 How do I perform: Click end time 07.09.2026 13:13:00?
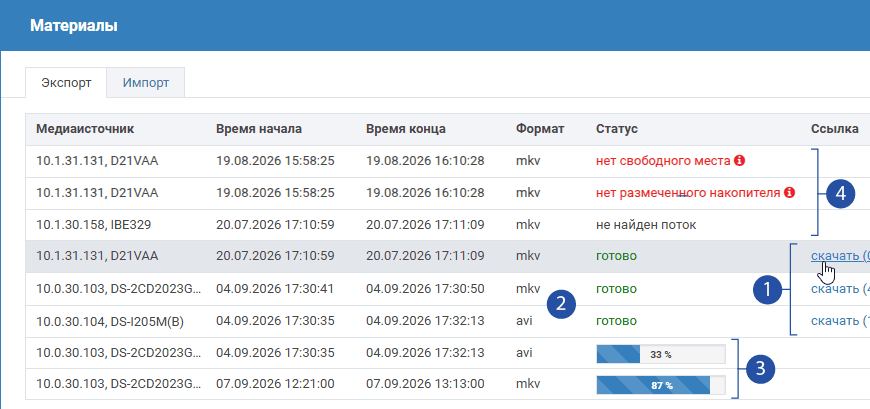(x=426, y=384)
